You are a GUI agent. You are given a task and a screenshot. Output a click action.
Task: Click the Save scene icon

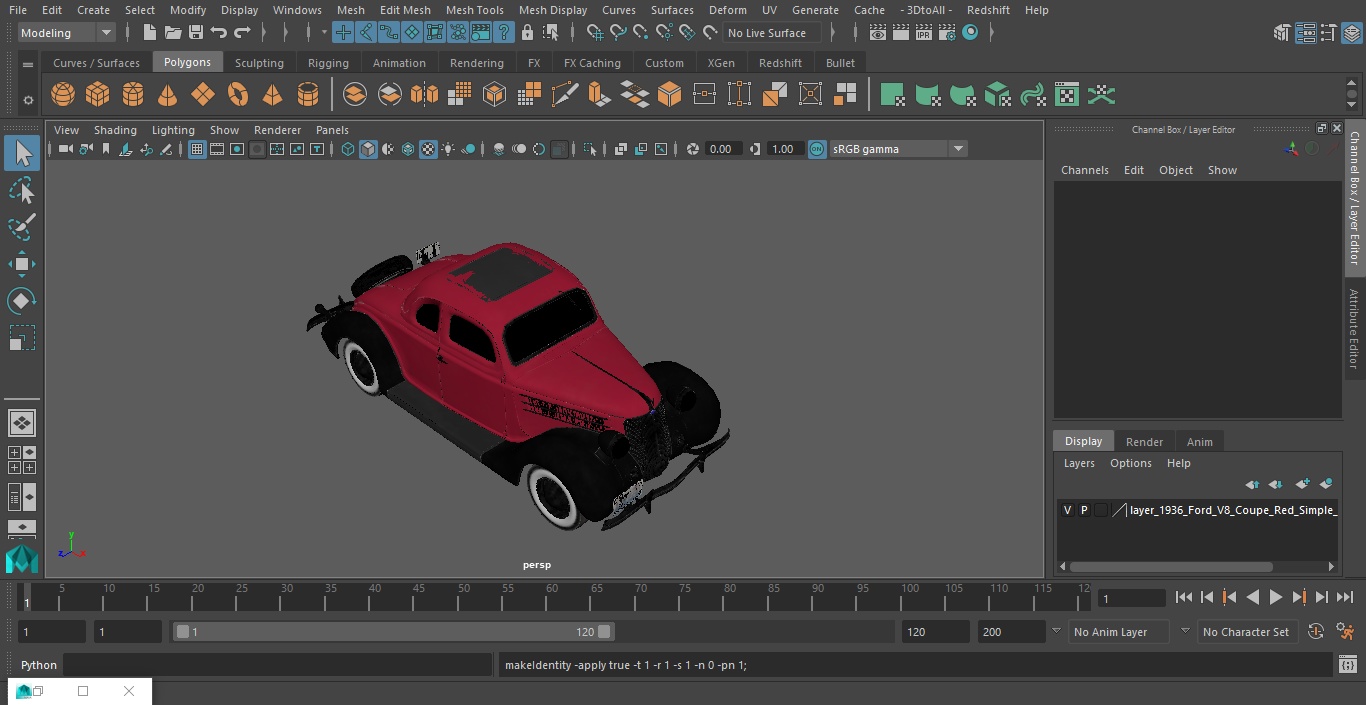click(x=196, y=33)
